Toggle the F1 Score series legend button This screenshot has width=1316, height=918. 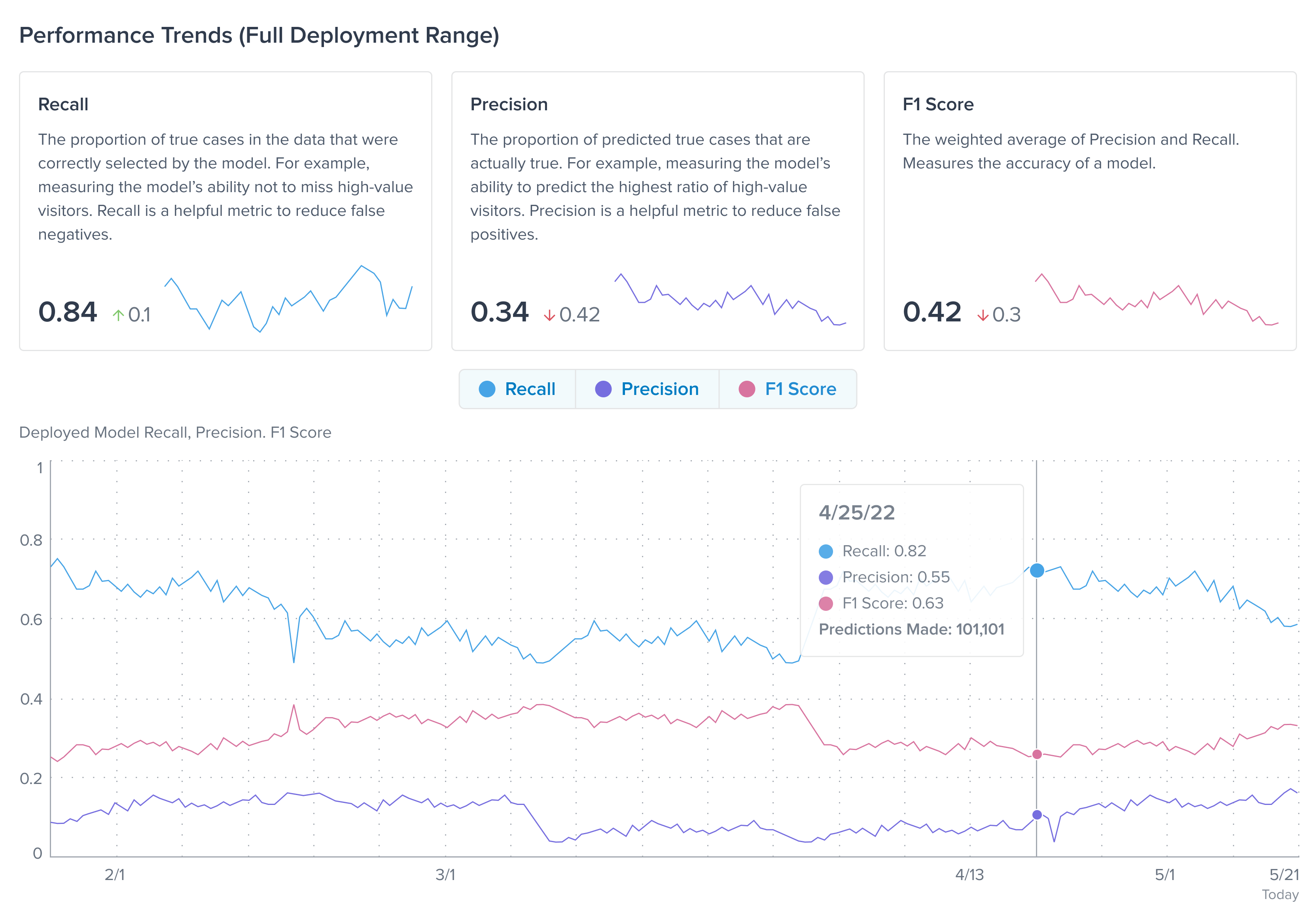tap(788, 389)
